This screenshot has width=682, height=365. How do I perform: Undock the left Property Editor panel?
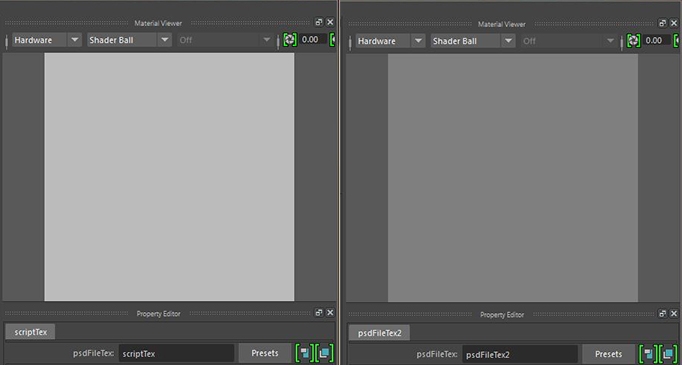coord(319,313)
